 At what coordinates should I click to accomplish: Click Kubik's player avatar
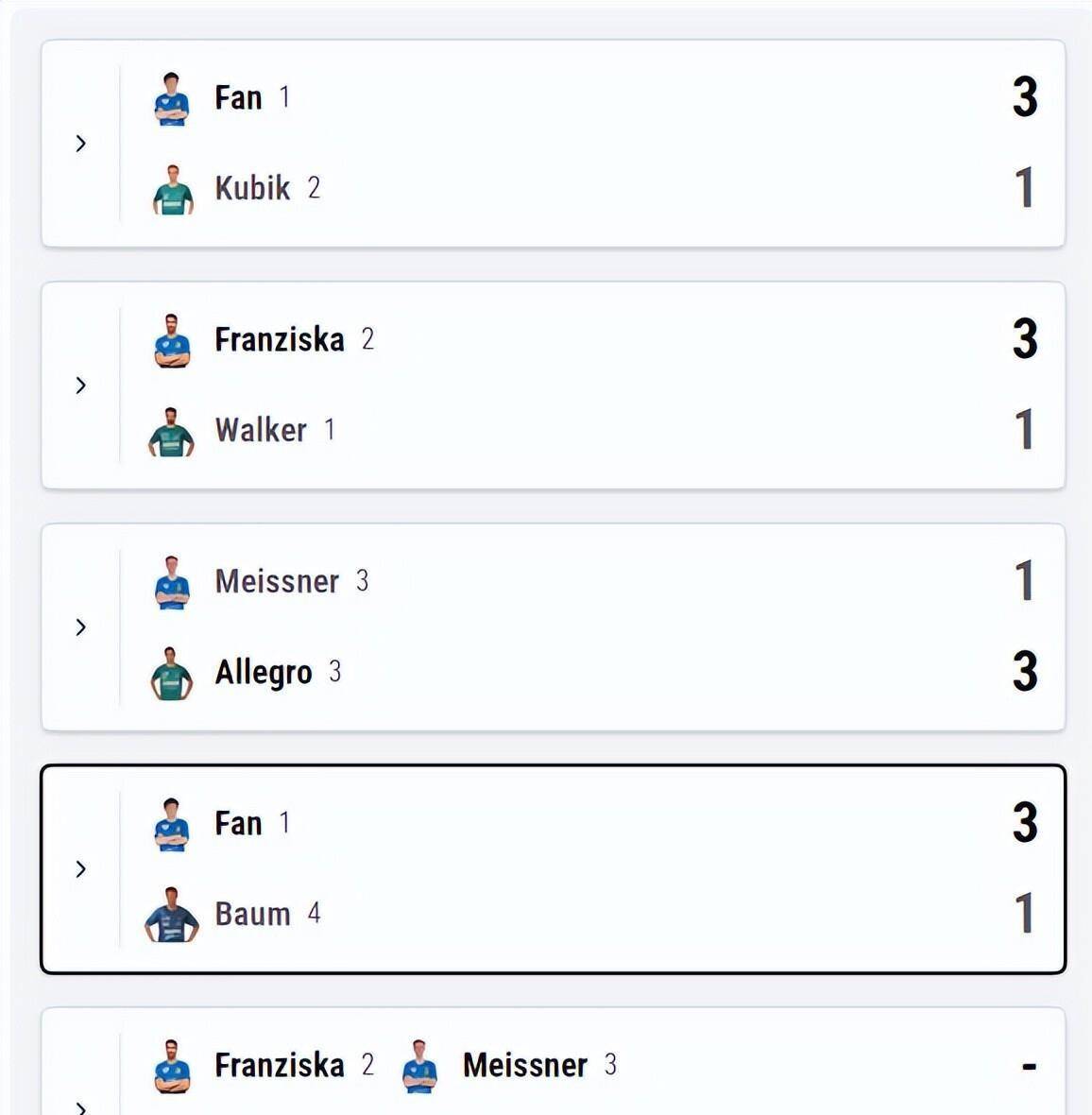[172, 190]
